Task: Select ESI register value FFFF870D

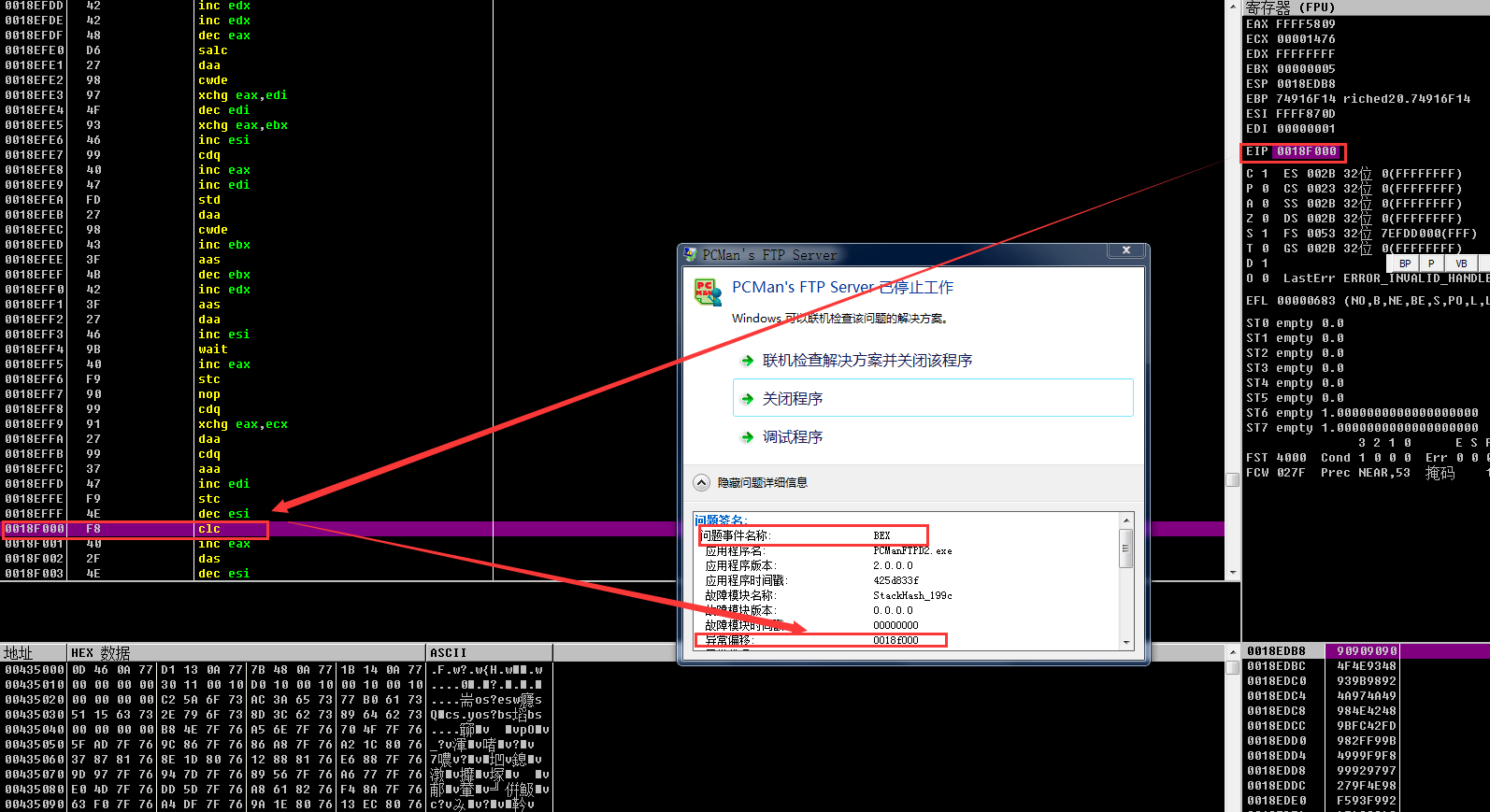Action: point(1306,114)
